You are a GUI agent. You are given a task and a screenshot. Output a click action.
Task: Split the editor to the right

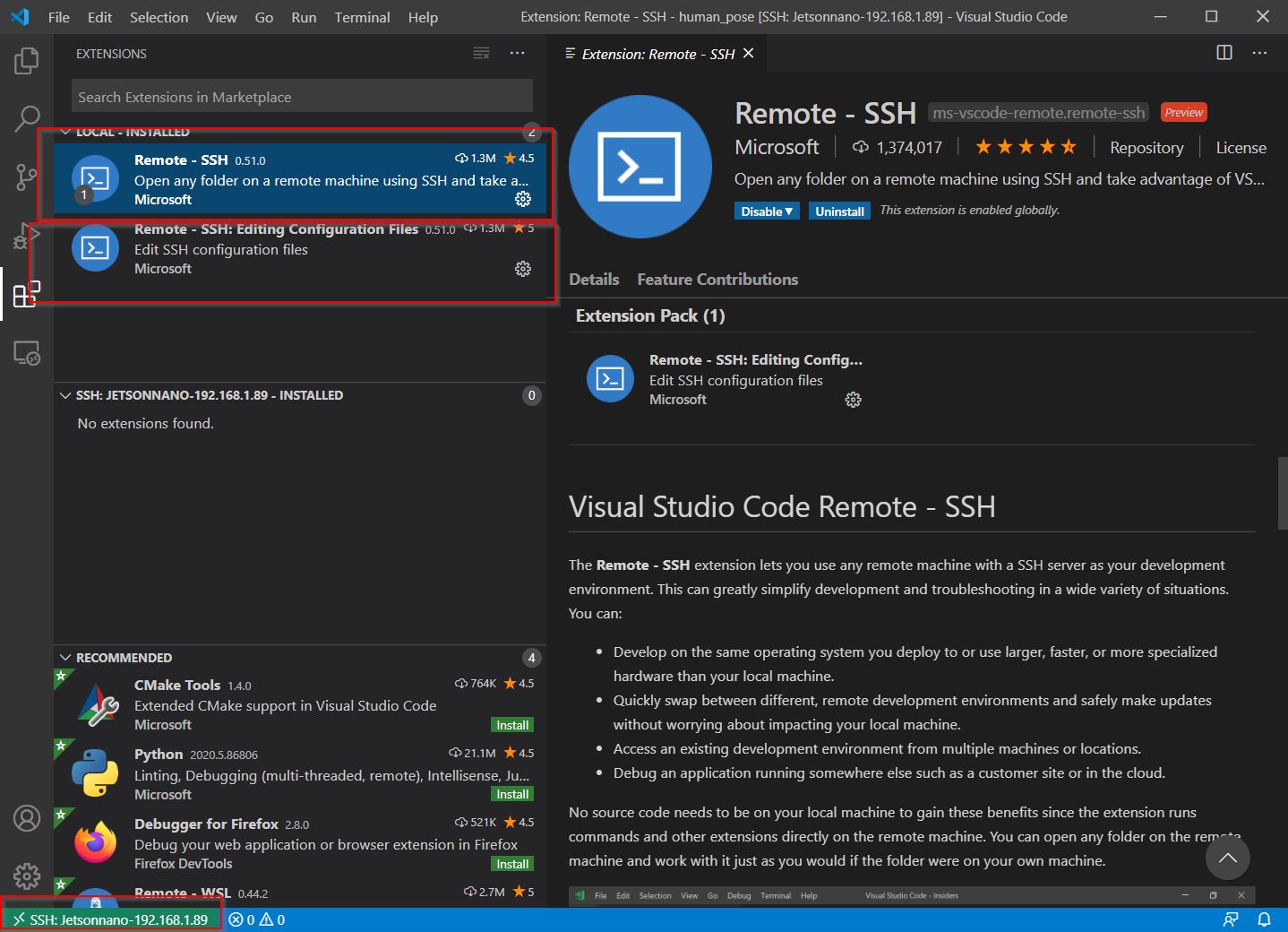click(x=1224, y=53)
